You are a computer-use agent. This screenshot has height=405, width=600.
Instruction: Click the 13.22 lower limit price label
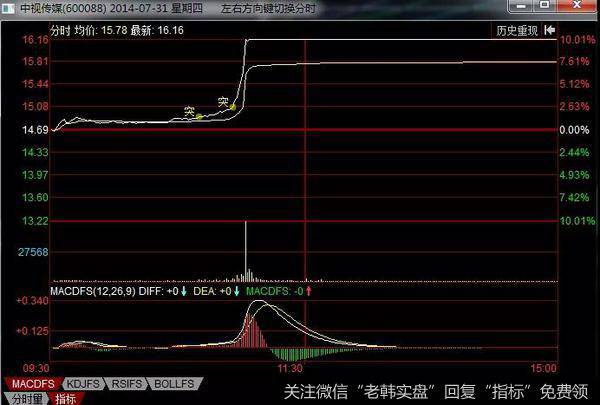coord(36,221)
